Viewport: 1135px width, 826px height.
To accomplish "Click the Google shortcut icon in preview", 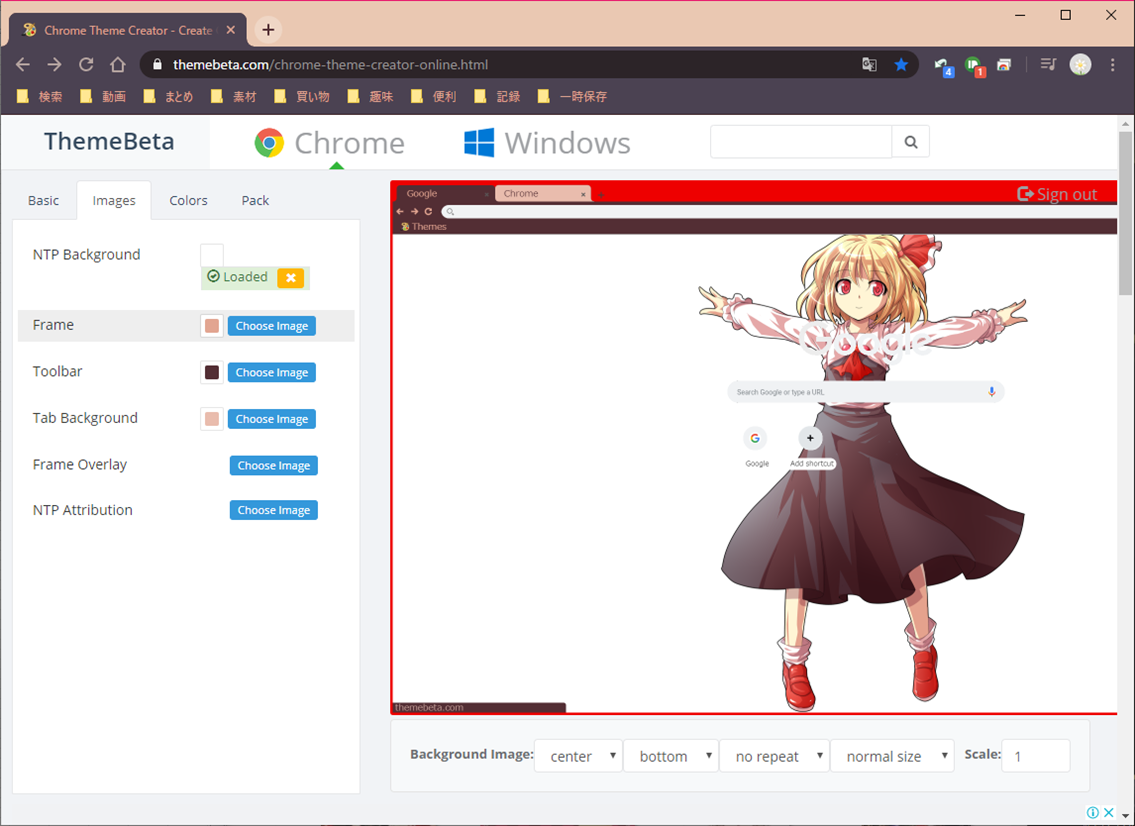I will [x=755, y=438].
